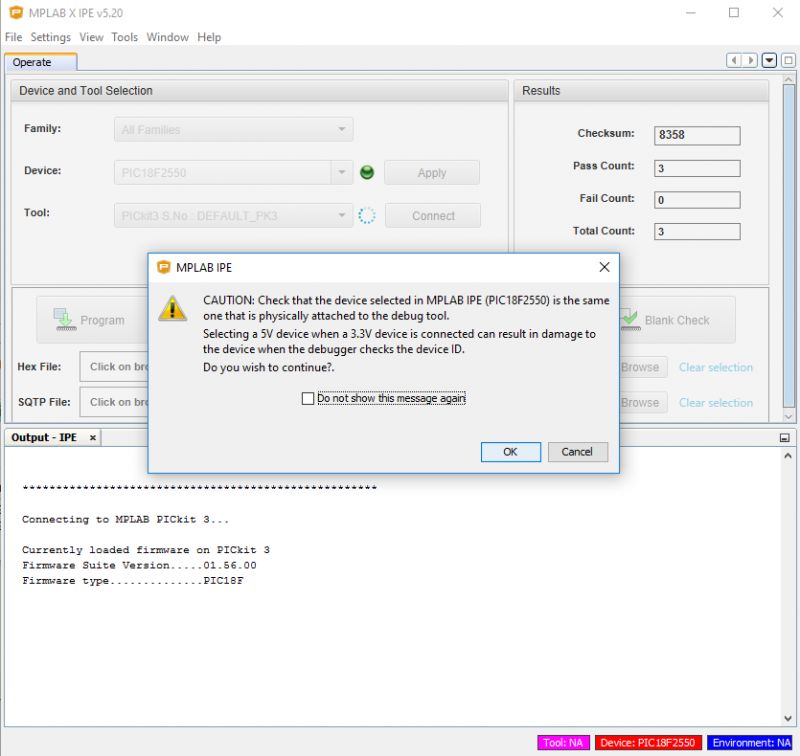Maximize the Operate window panel

pos(788,60)
